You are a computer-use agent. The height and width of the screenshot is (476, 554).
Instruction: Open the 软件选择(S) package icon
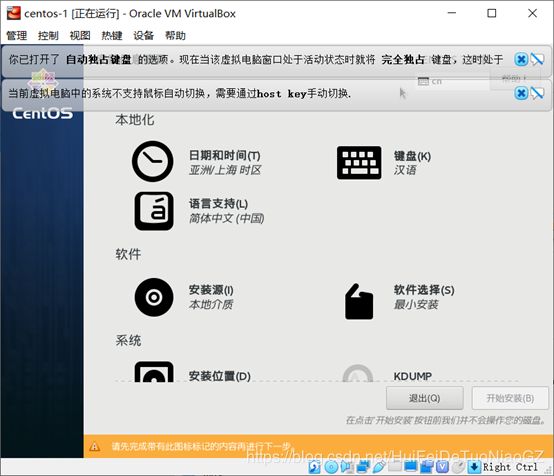click(359, 301)
